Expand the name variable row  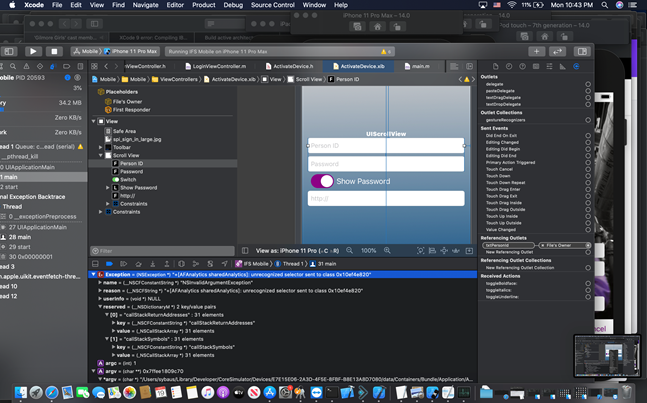[x=100, y=283]
